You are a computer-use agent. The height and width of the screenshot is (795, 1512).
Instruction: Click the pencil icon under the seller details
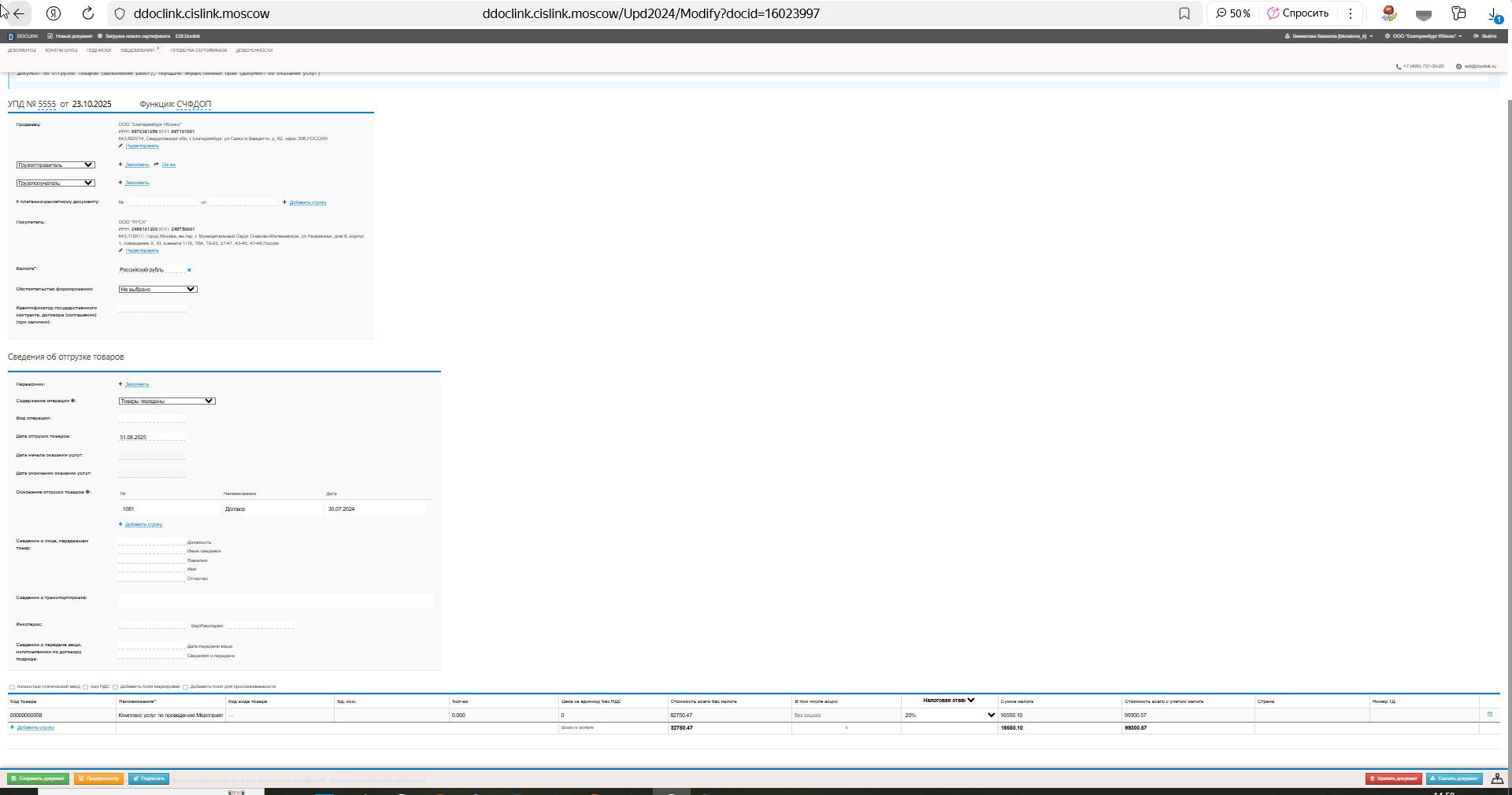(120, 146)
